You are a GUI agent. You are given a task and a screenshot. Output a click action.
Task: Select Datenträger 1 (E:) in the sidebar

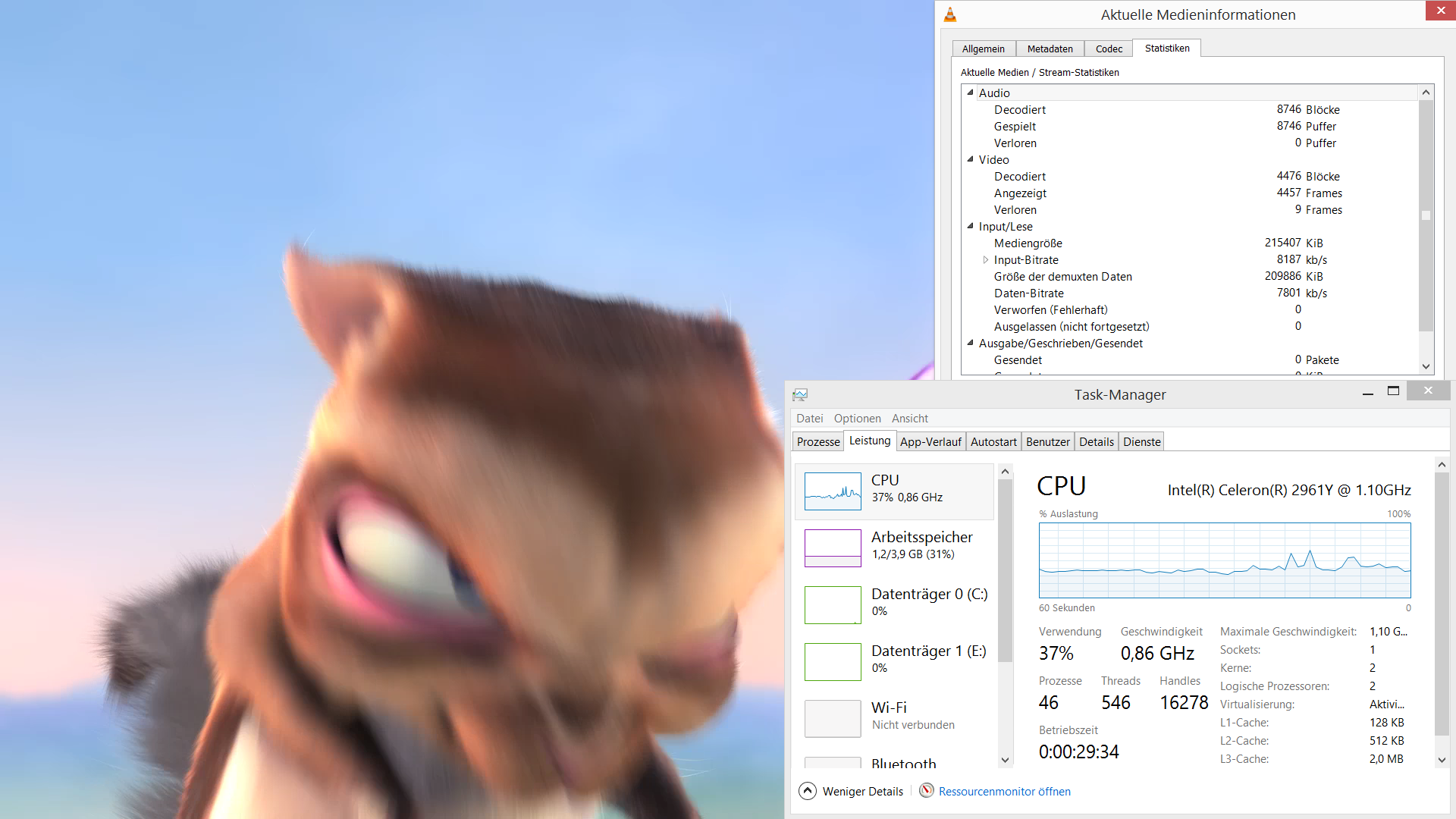(x=895, y=662)
